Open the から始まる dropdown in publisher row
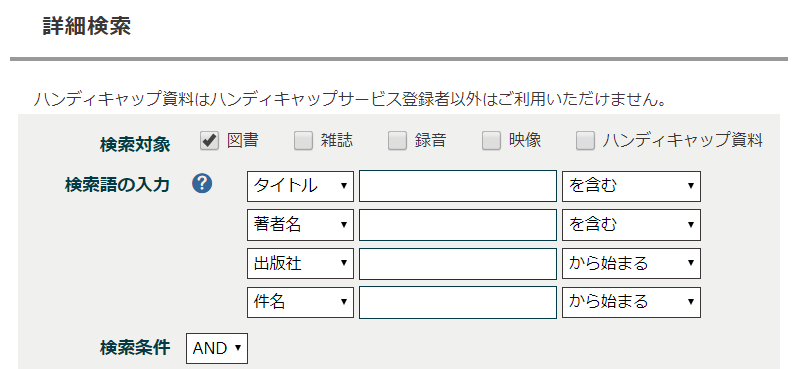Viewport: 796px width, 369px height. pyautogui.click(x=631, y=263)
